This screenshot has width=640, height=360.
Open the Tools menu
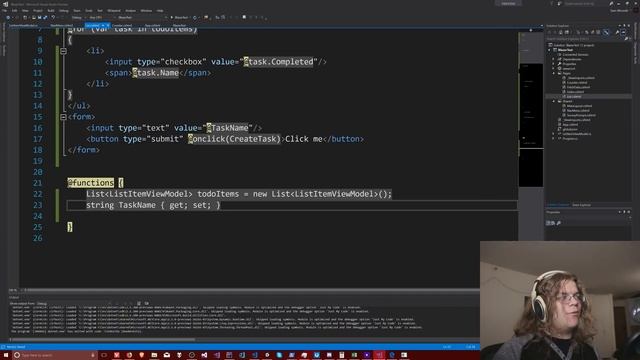coord(89,10)
